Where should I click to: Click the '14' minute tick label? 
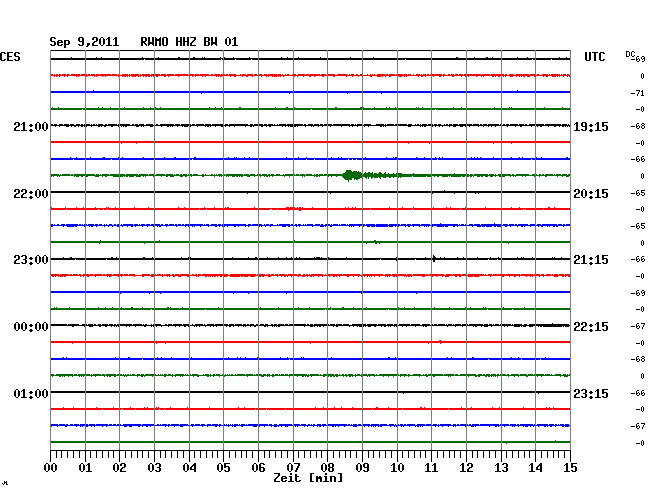[x=535, y=467]
